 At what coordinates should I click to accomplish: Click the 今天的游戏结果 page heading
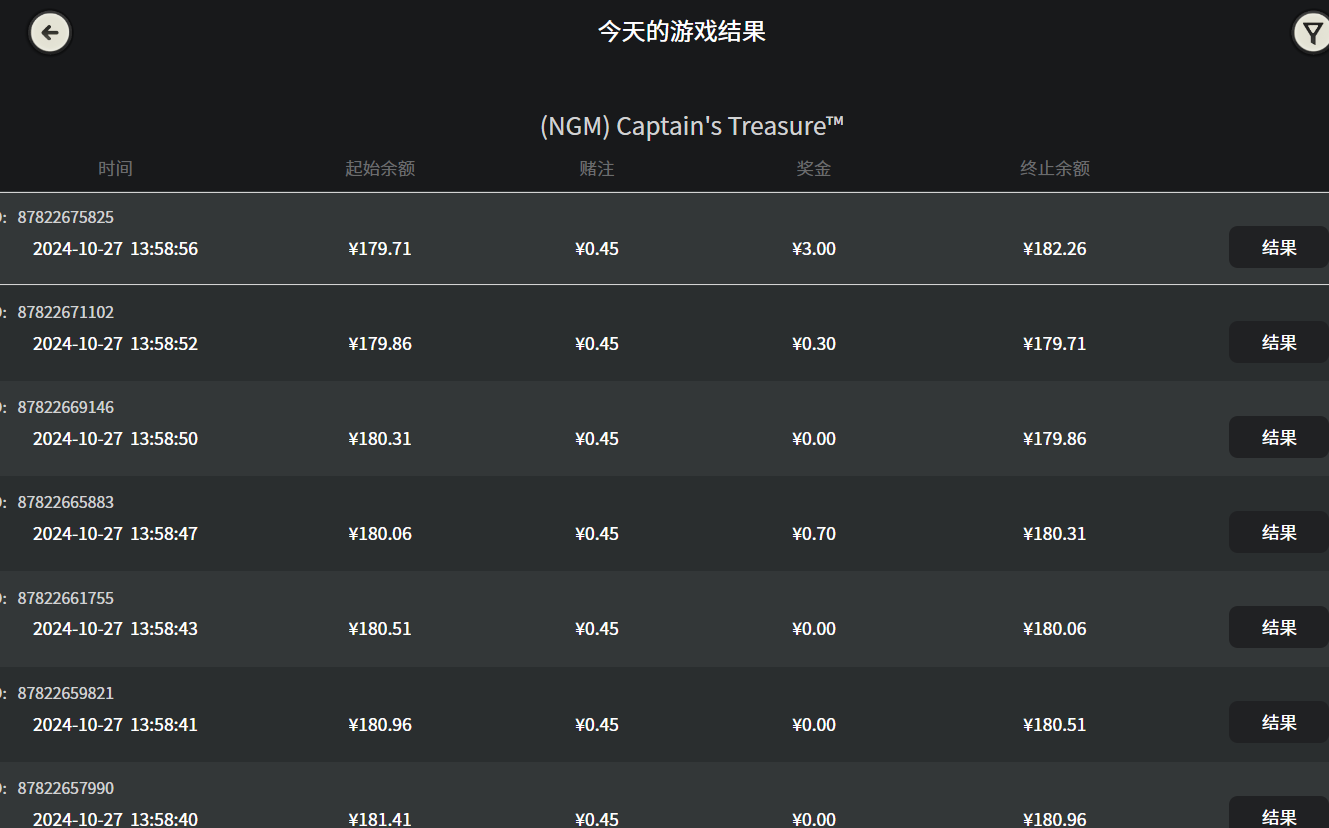[x=682, y=31]
